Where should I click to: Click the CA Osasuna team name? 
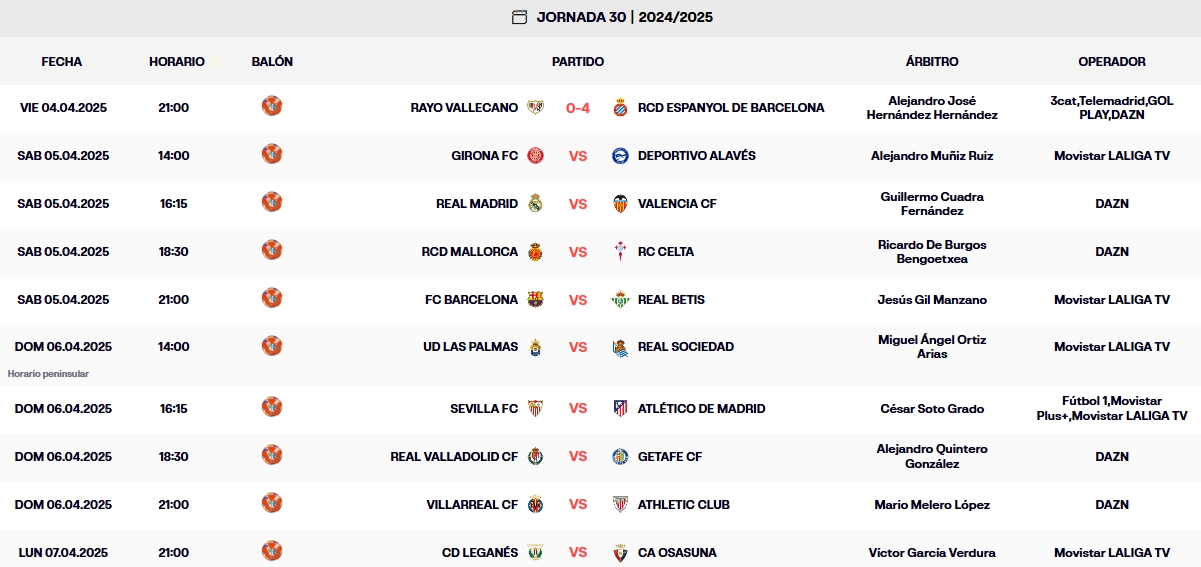coord(677,553)
